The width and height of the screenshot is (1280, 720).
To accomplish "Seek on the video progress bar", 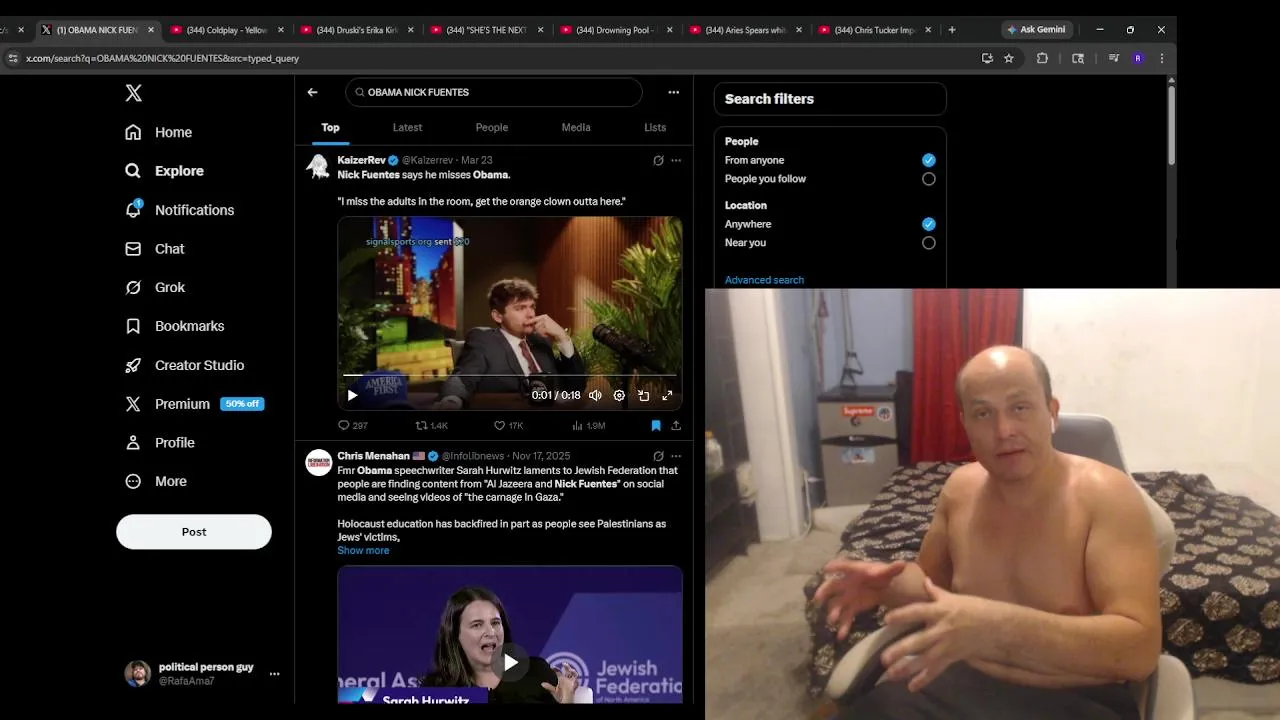I will click(510, 376).
